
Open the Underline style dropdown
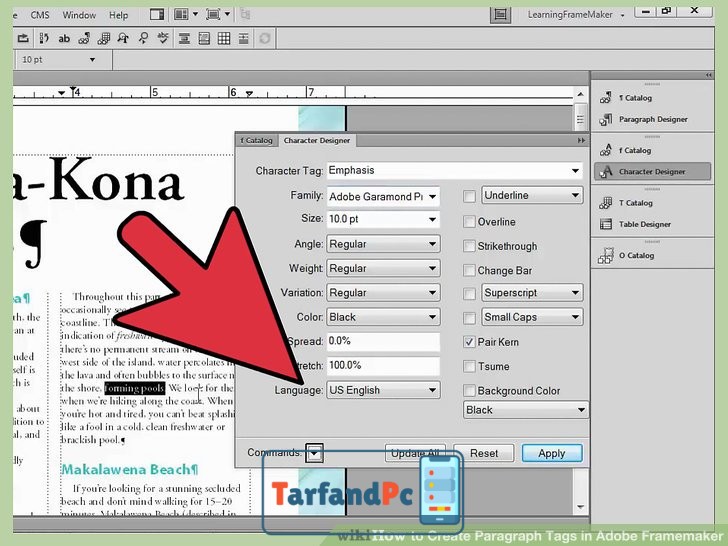pos(532,195)
